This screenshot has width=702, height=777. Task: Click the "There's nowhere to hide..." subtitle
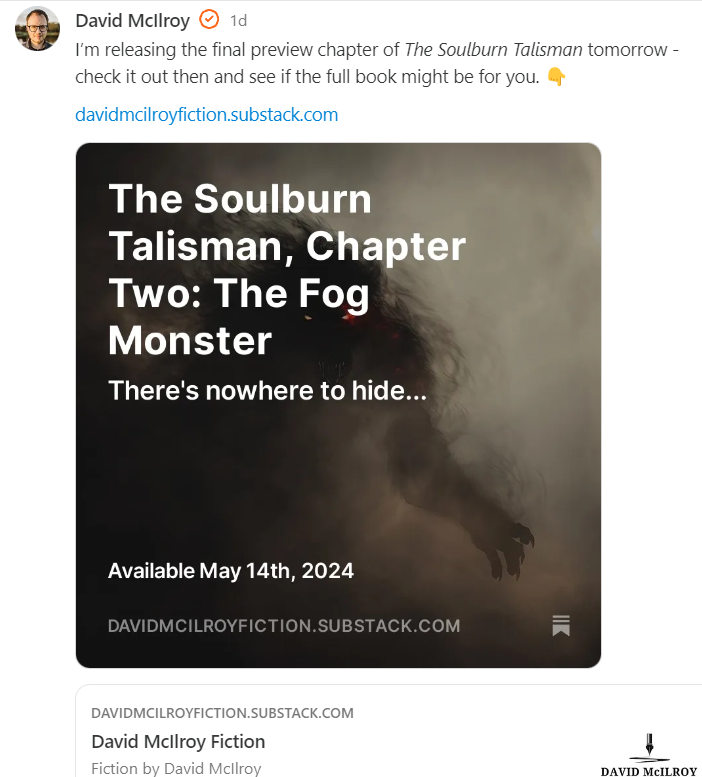click(267, 391)
